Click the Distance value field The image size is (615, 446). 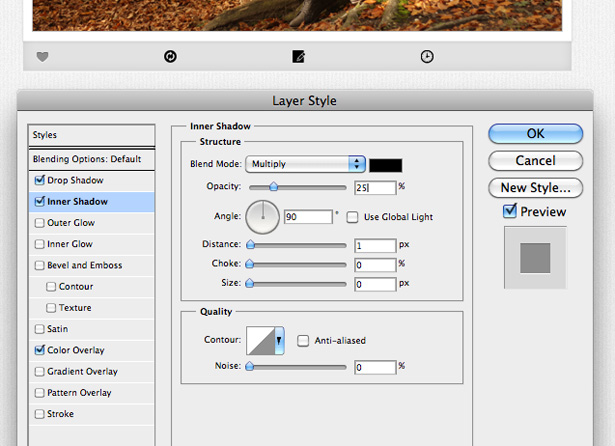375,246
